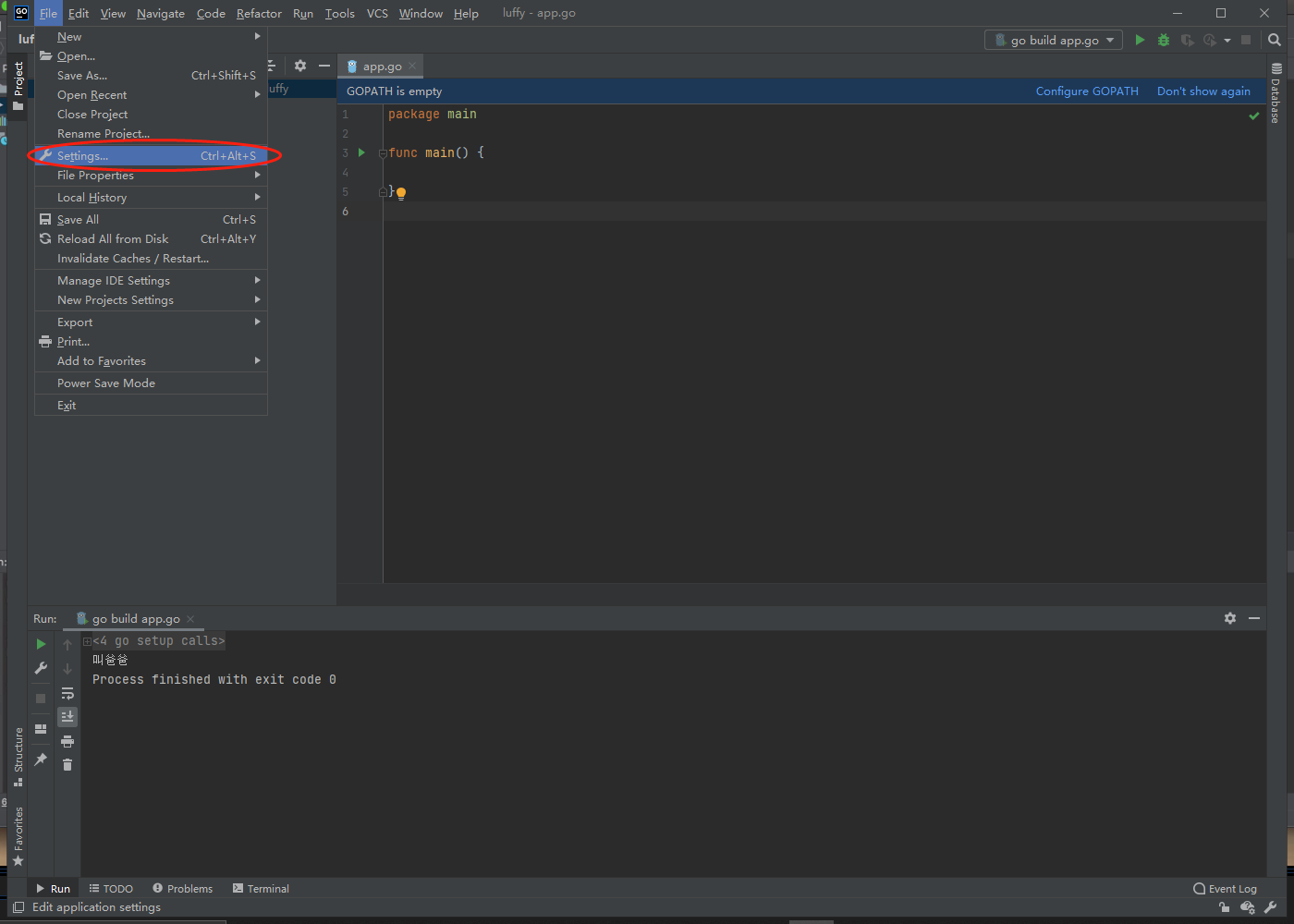This screenshot has height=924, width=1294.
Task: Start debugging with the green bug icon
Action: pos(1164,40)
